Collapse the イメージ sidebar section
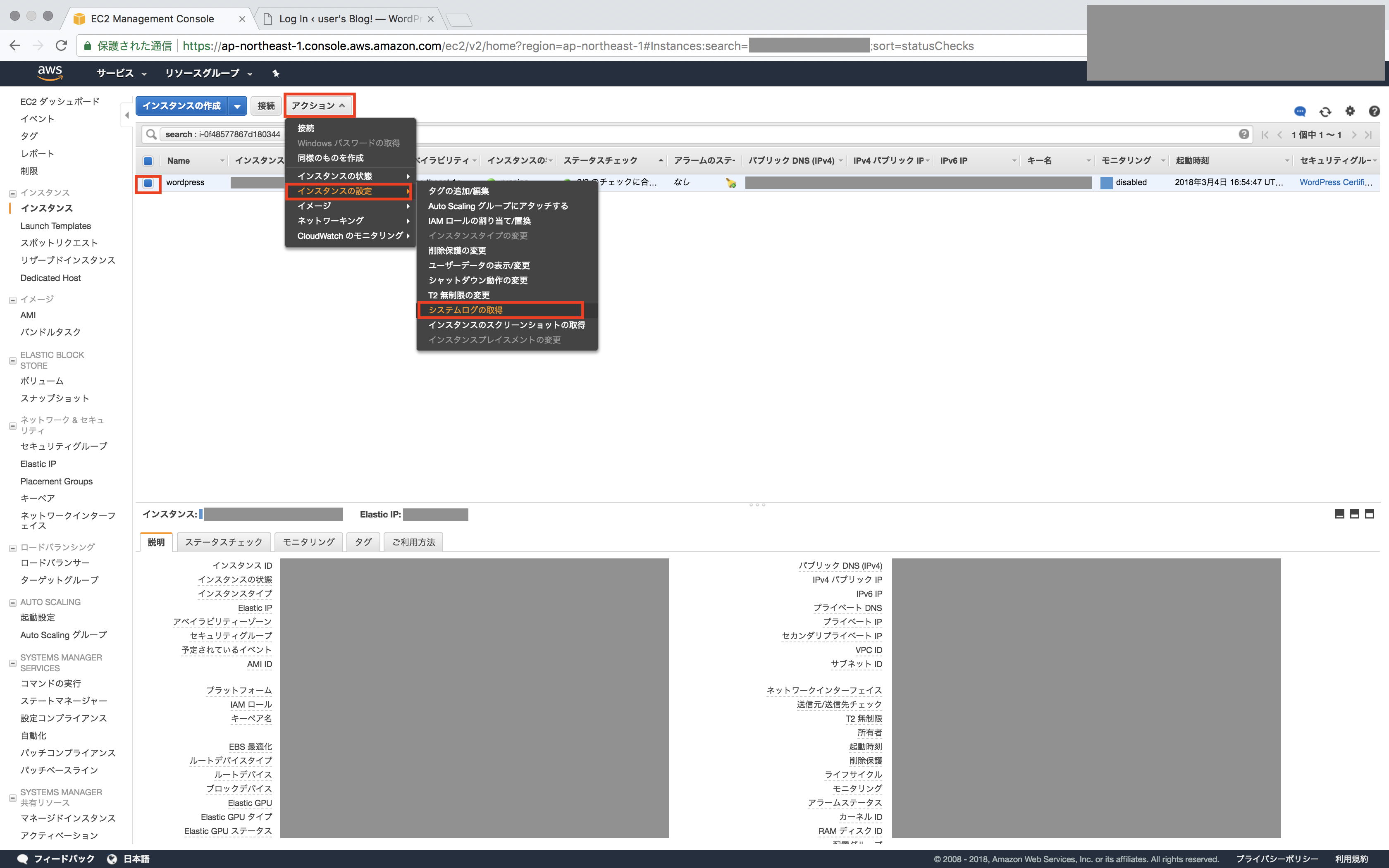 (x=13, y=300)
